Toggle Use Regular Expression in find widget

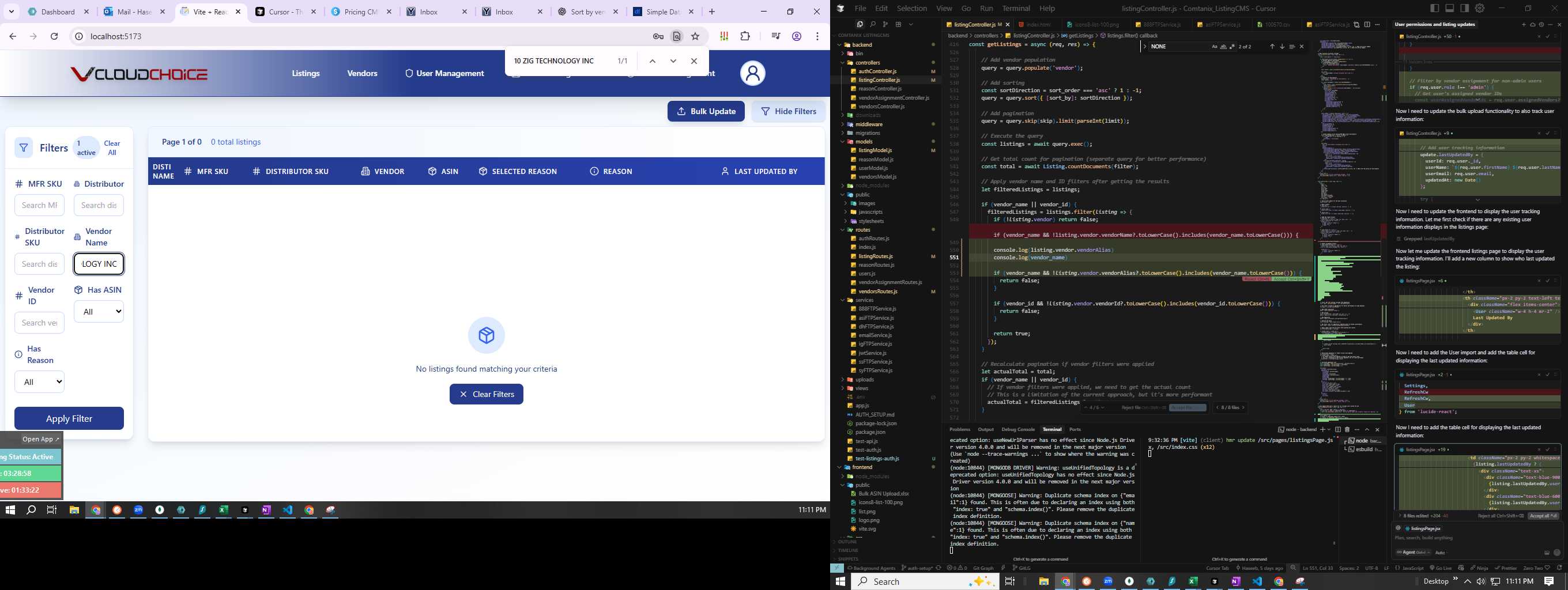(x=1231, y=46)
